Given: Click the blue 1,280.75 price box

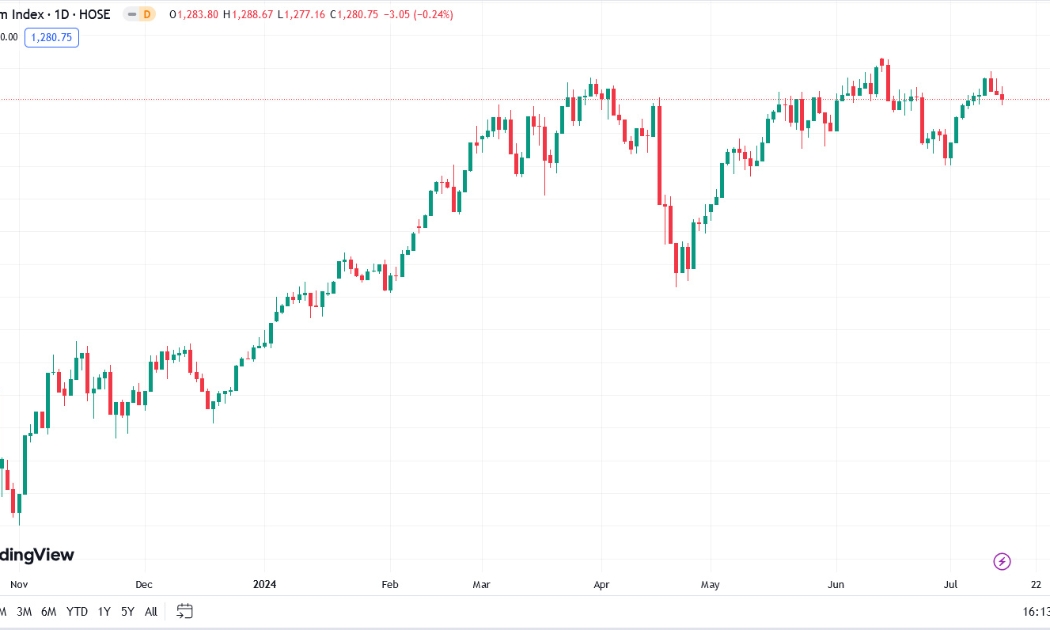Looking at the screenshot, I should (x=52, y=37).
